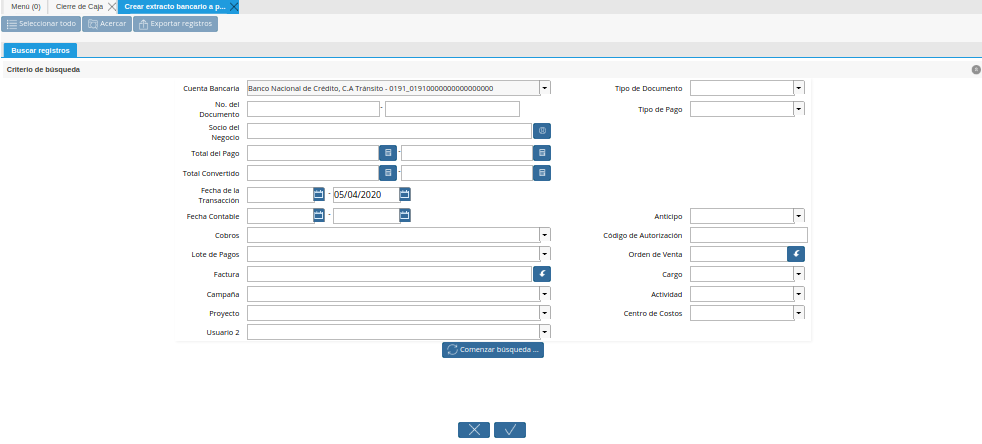Viewport: 982px width, 444px height.
Task: Expand the Actividad dropdown
Action: (799, 294)
